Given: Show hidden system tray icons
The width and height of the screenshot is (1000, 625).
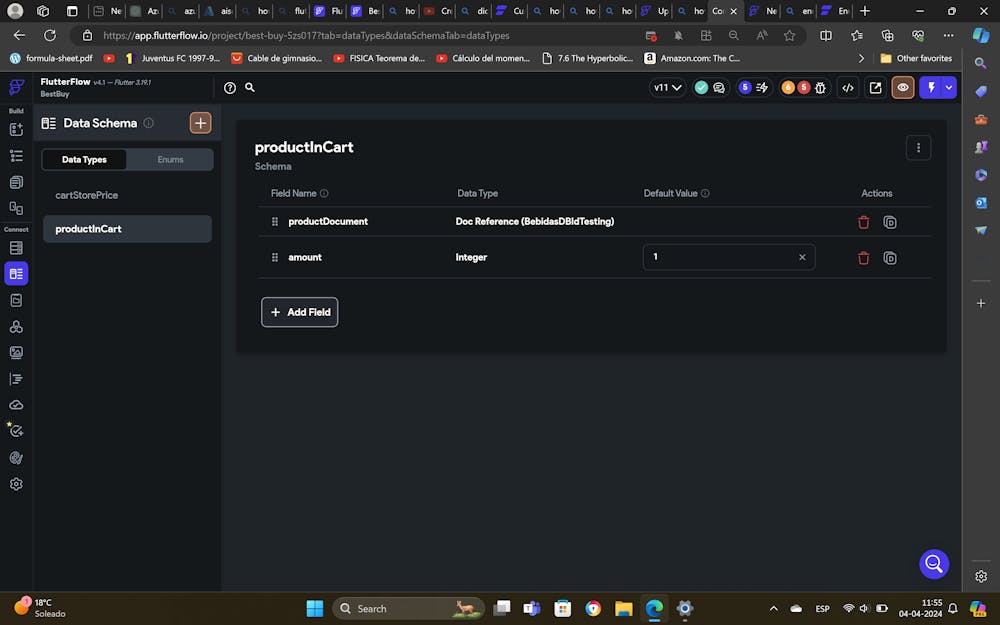Looking at the screenshot, I should tap(773, 608).
